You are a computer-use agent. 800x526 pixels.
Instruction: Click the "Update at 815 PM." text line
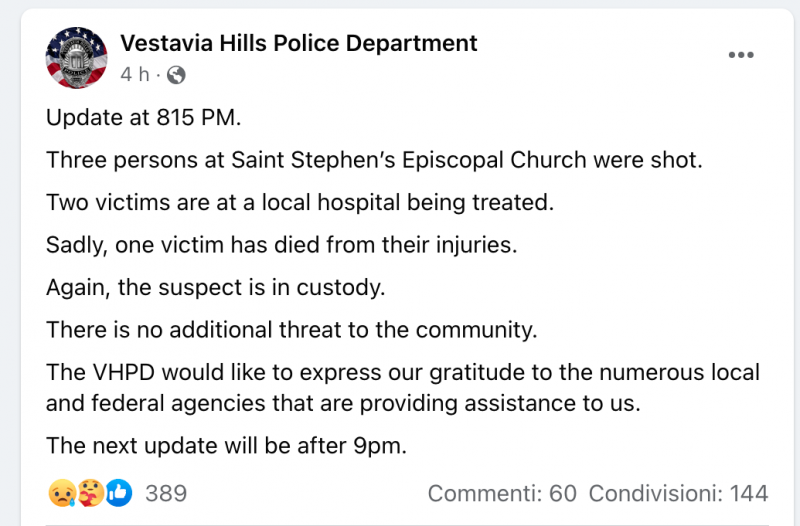pyautogui.click(x=144, y=117)
